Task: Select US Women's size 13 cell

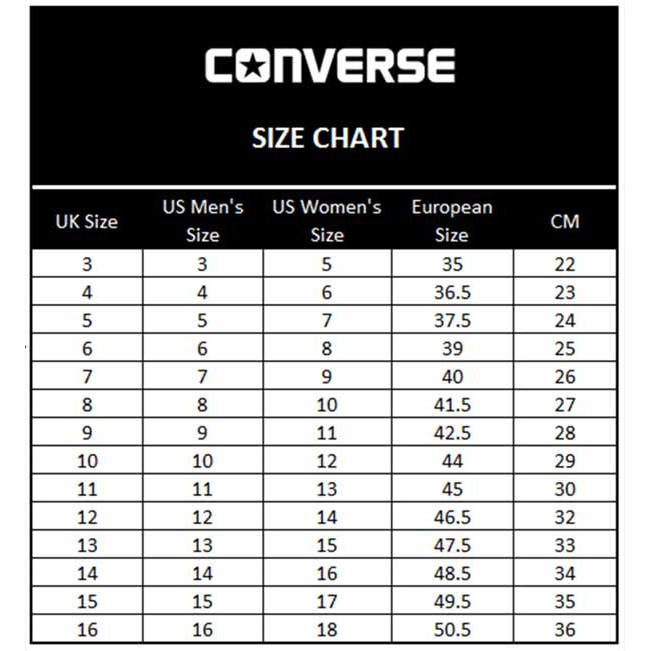Action: 327,489
